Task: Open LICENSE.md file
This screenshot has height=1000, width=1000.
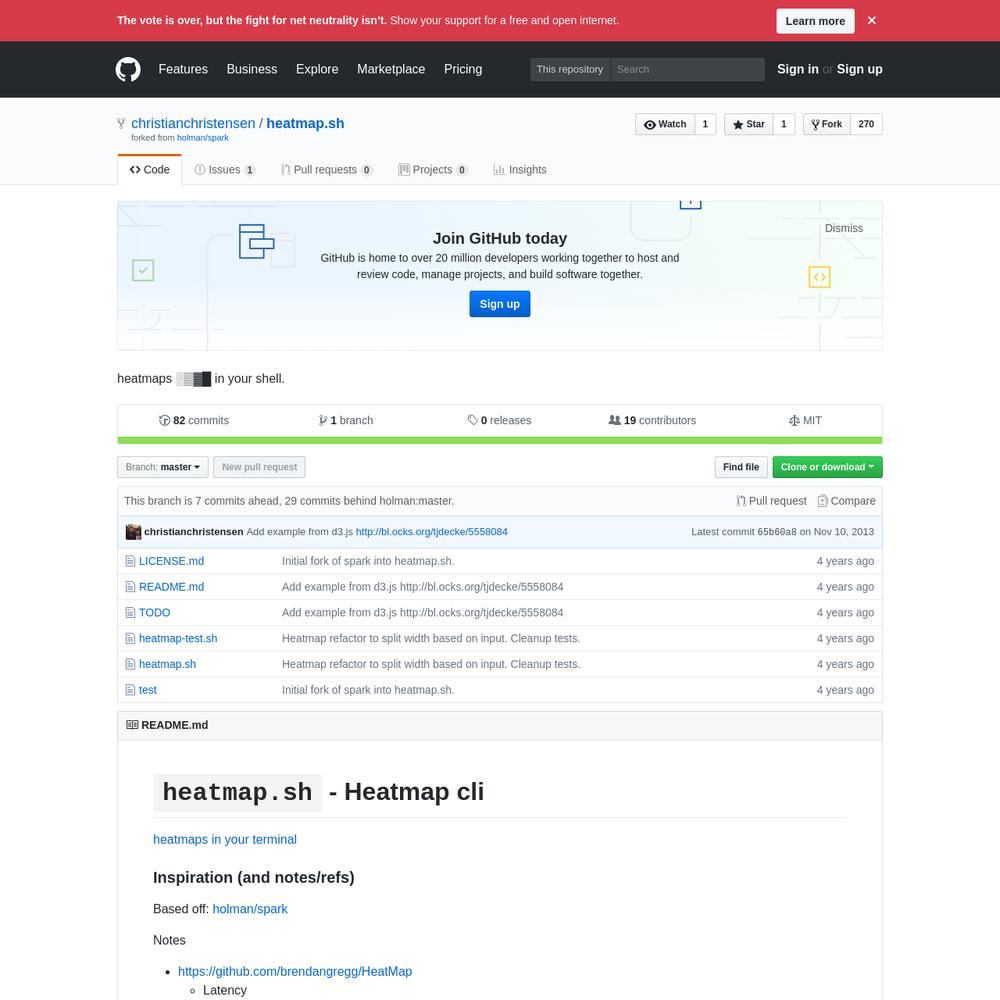Action: click(x=172, y=561)
